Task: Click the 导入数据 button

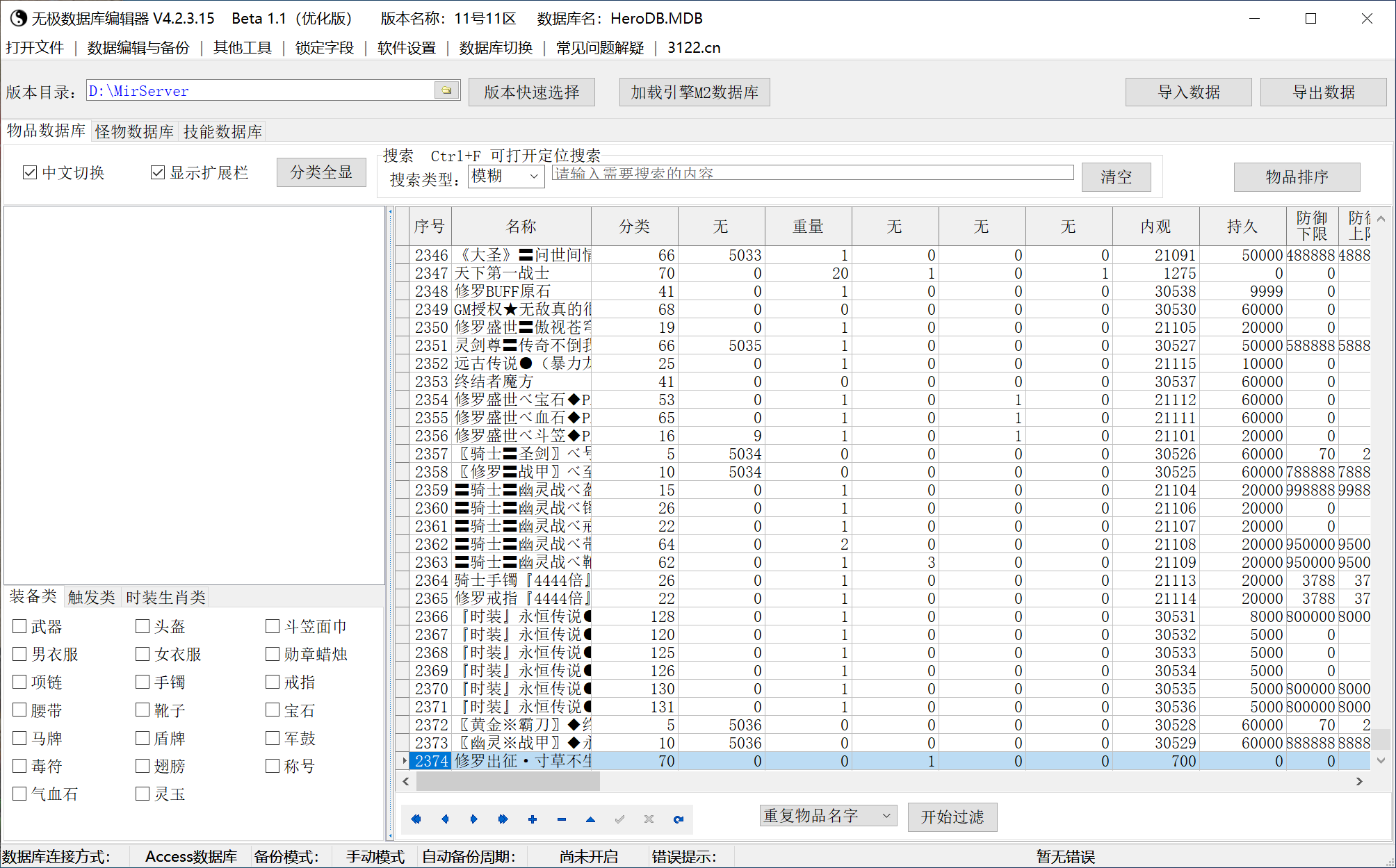Action: pyautogui.click(x=1189, y=92)
